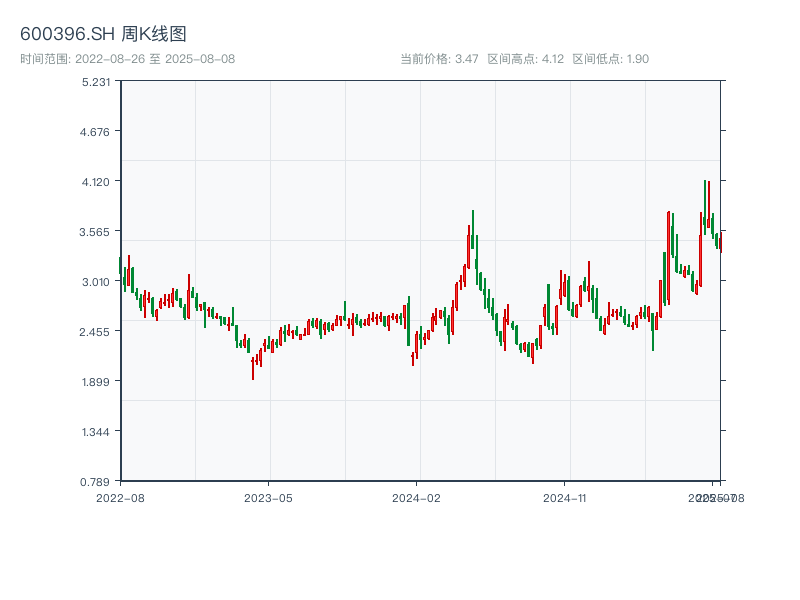
Task: Select the 2024-02 x-axis date label
Action: (x=417, y=497)
